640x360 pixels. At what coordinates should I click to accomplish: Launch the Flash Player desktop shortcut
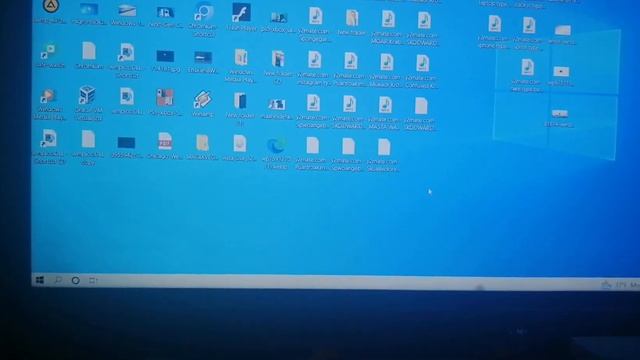pyautogui.click(x=241, y=13)
